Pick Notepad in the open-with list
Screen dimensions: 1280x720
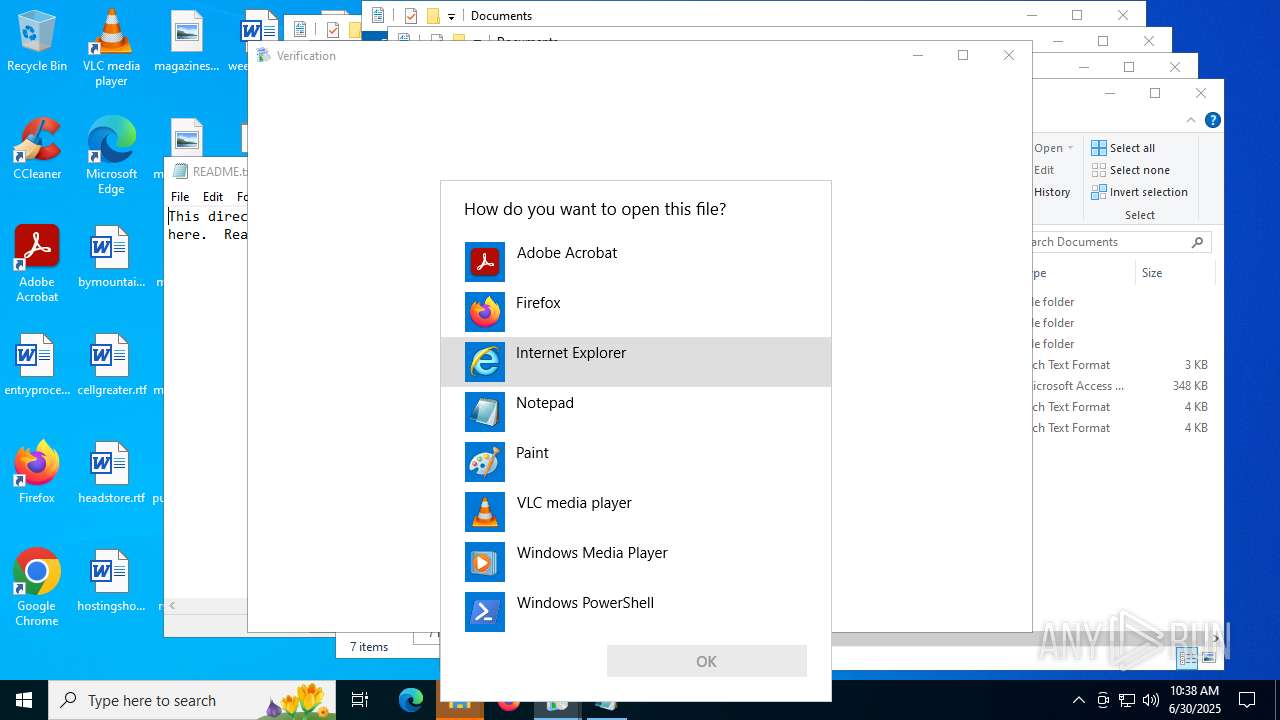pyautogui.click(x=635, y=412)
